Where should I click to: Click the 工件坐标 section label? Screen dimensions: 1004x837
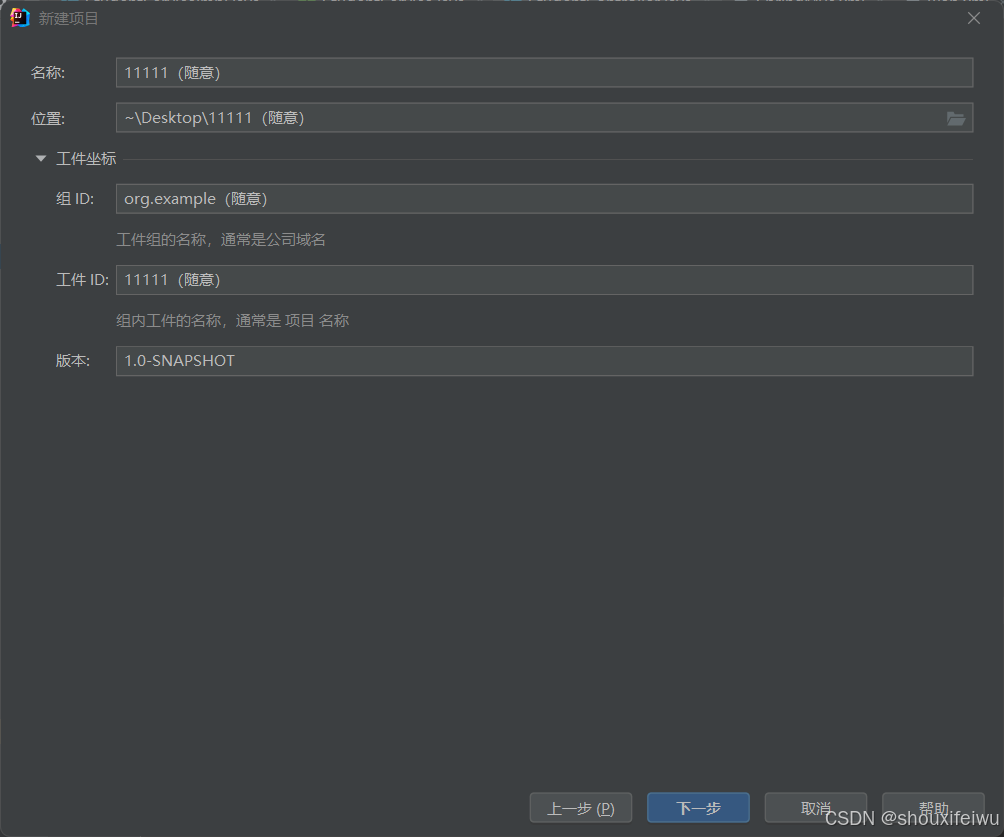(x=86, y=159)
